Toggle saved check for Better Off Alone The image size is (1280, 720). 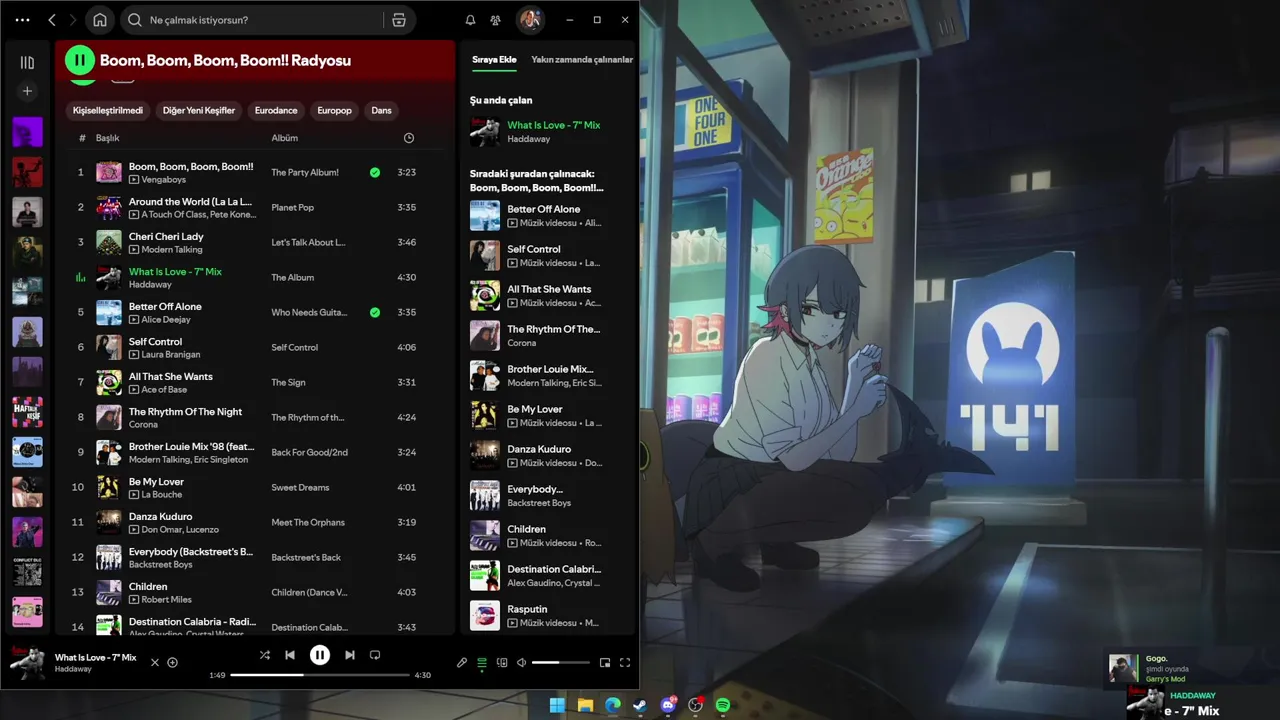pos(375,312)
